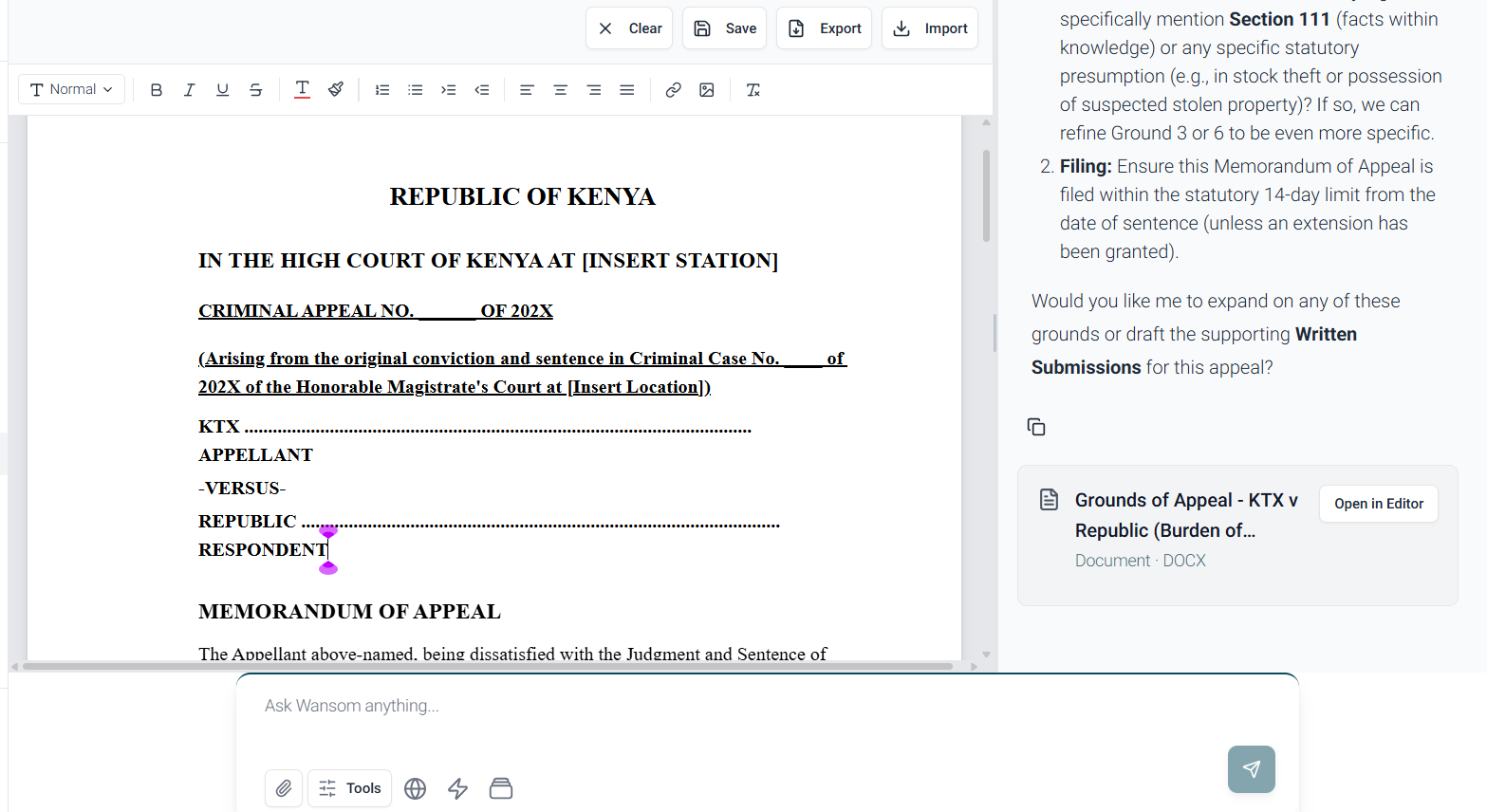Attach a file with the paperclip icon
The height and width of the screenshot is (812, 1487).
click(284, 788)
